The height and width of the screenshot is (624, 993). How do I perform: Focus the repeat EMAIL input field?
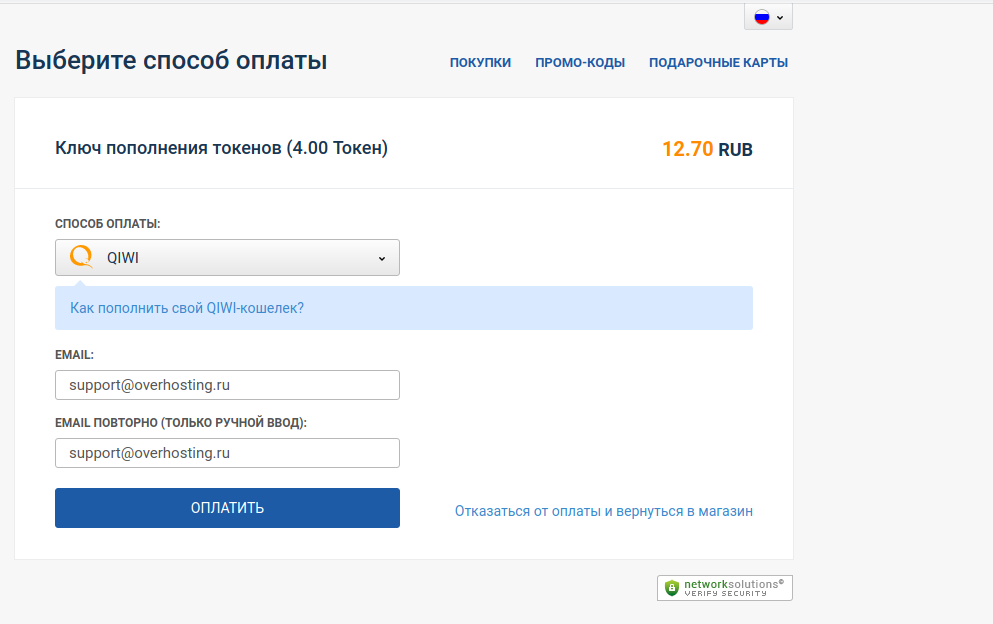click(x=227, y=453)
